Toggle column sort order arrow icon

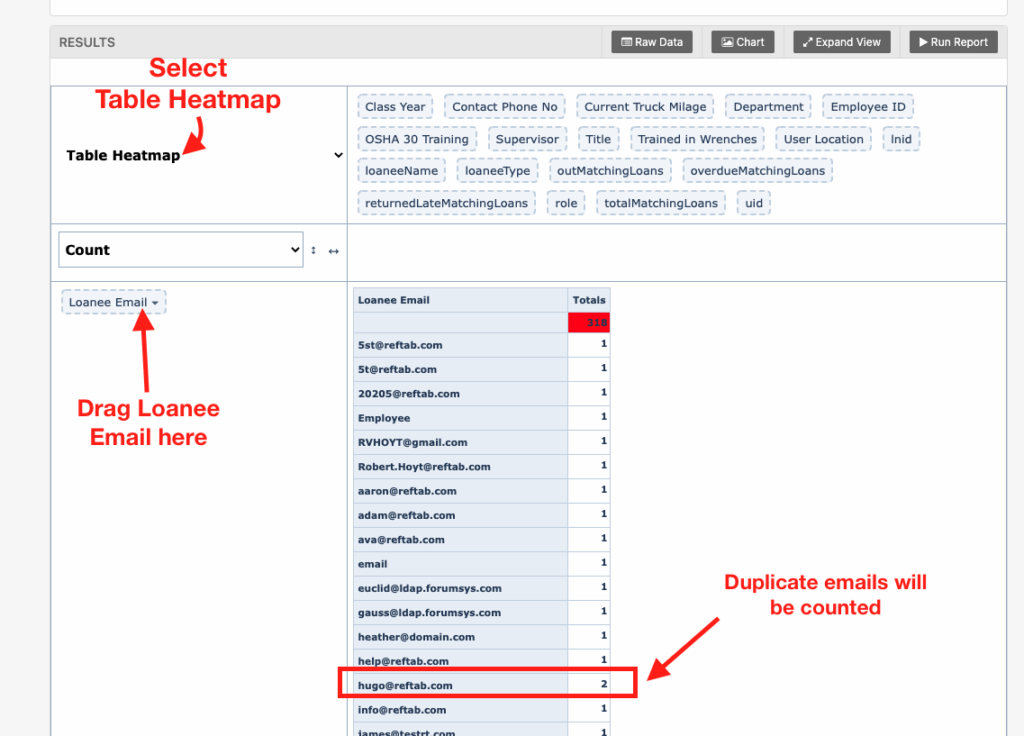[x=333, y=251]
